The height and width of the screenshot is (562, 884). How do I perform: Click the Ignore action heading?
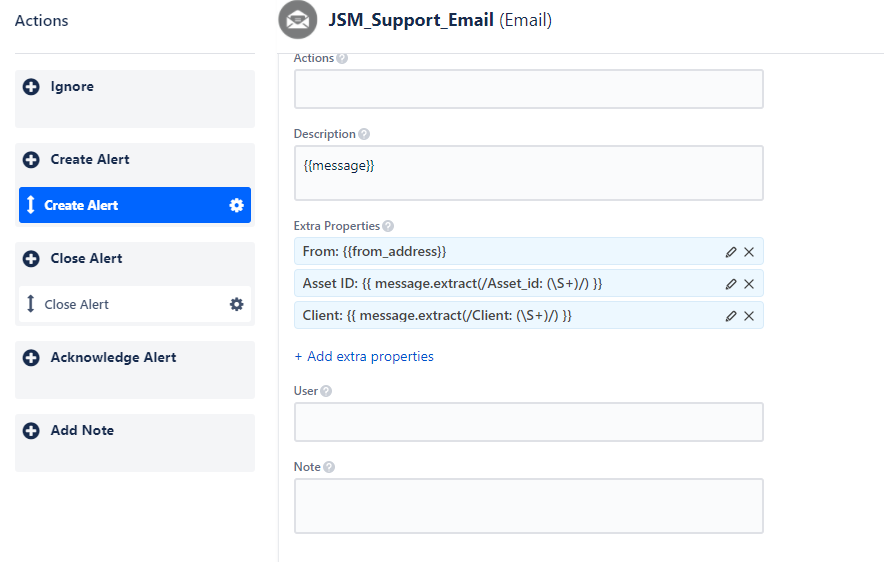pos(72,87)
